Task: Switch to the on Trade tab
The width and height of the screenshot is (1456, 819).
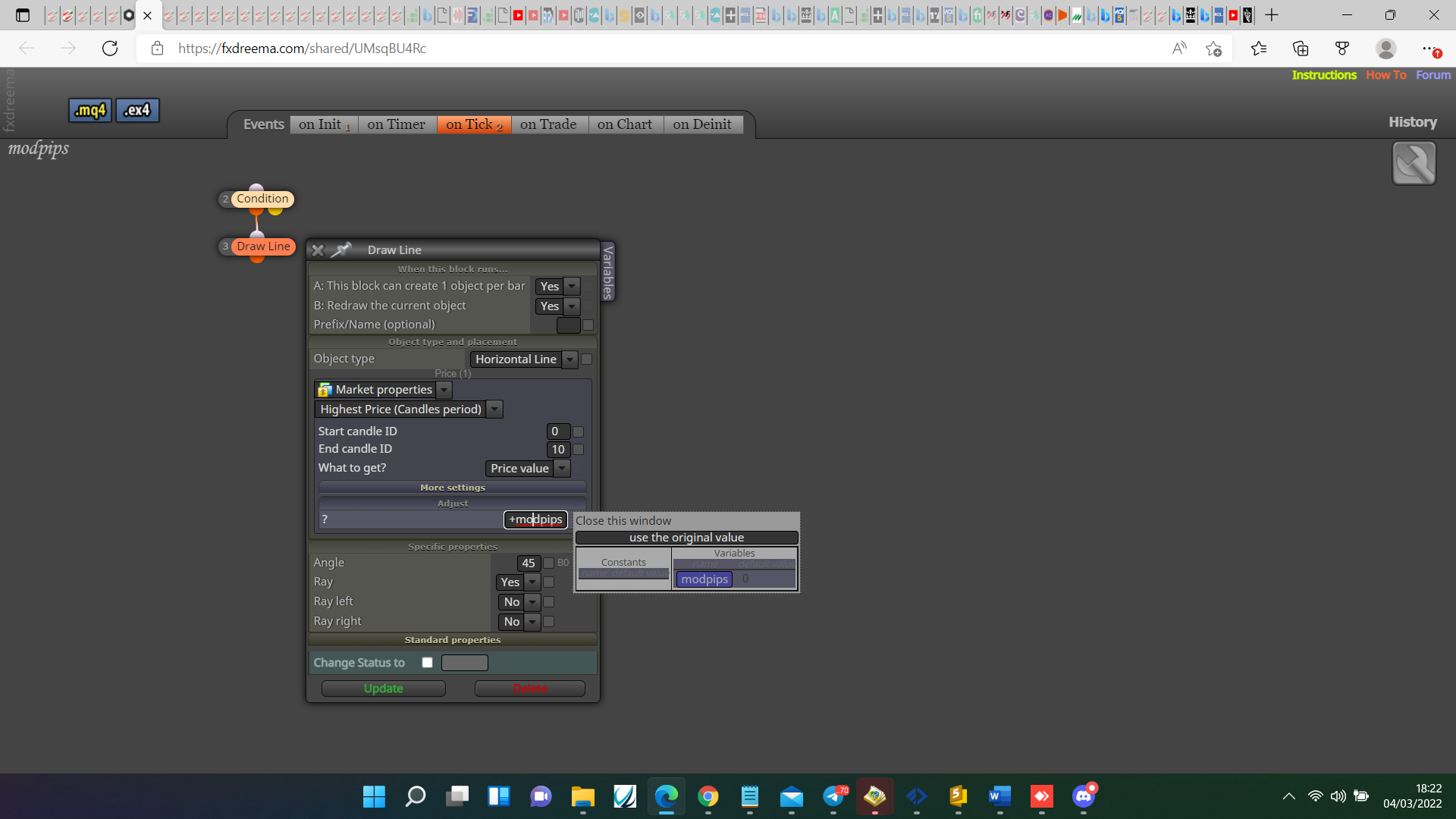Action: coord(548,124)
